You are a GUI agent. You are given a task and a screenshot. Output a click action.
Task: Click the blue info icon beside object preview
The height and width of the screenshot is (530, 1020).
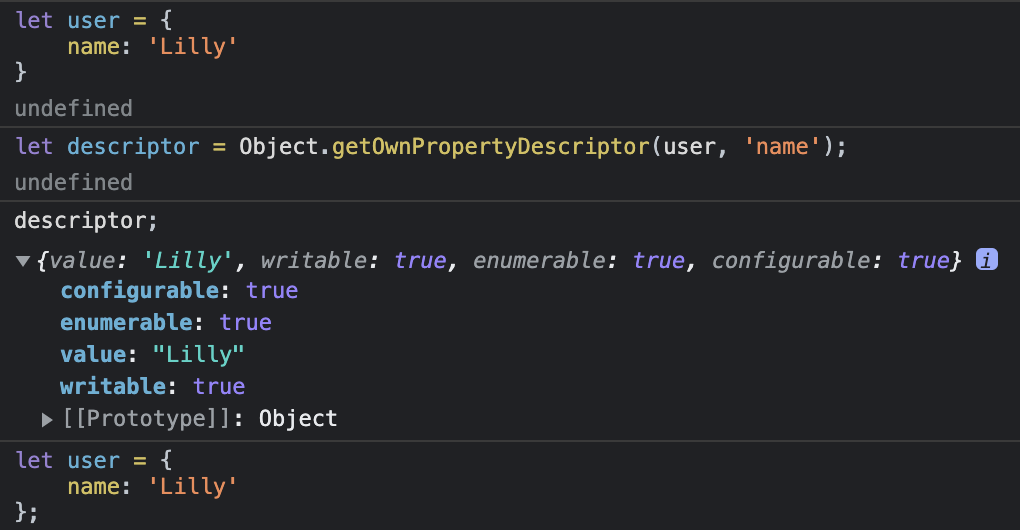coord(987,260)
